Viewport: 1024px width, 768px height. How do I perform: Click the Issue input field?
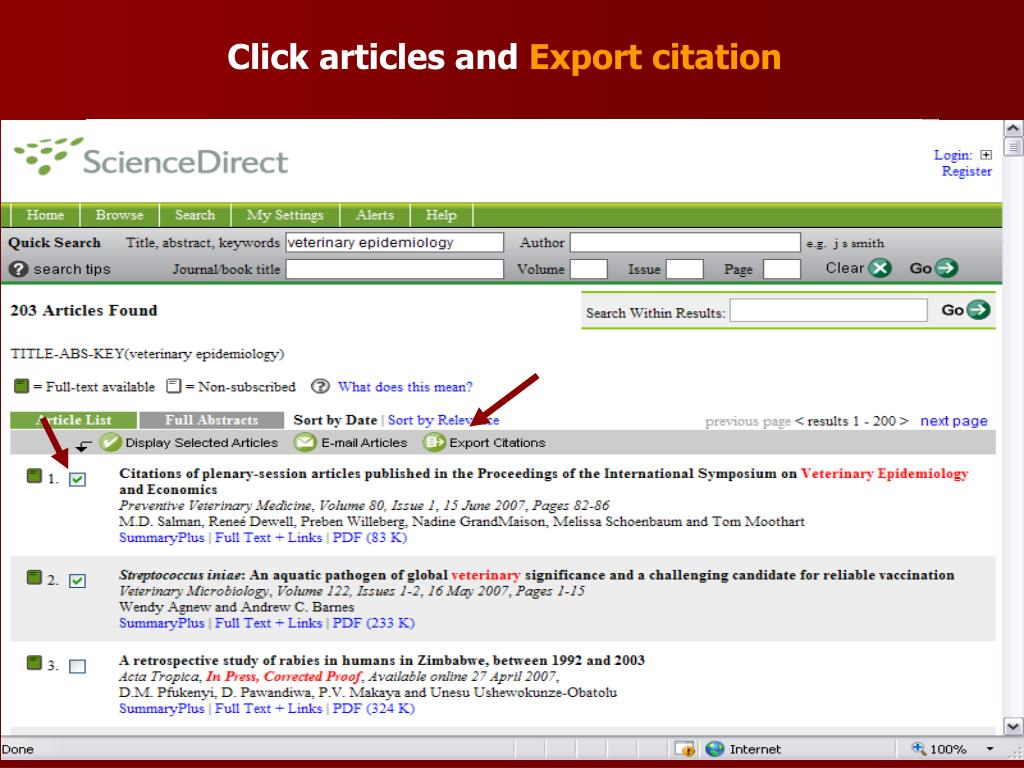click(x=684, y=269)
